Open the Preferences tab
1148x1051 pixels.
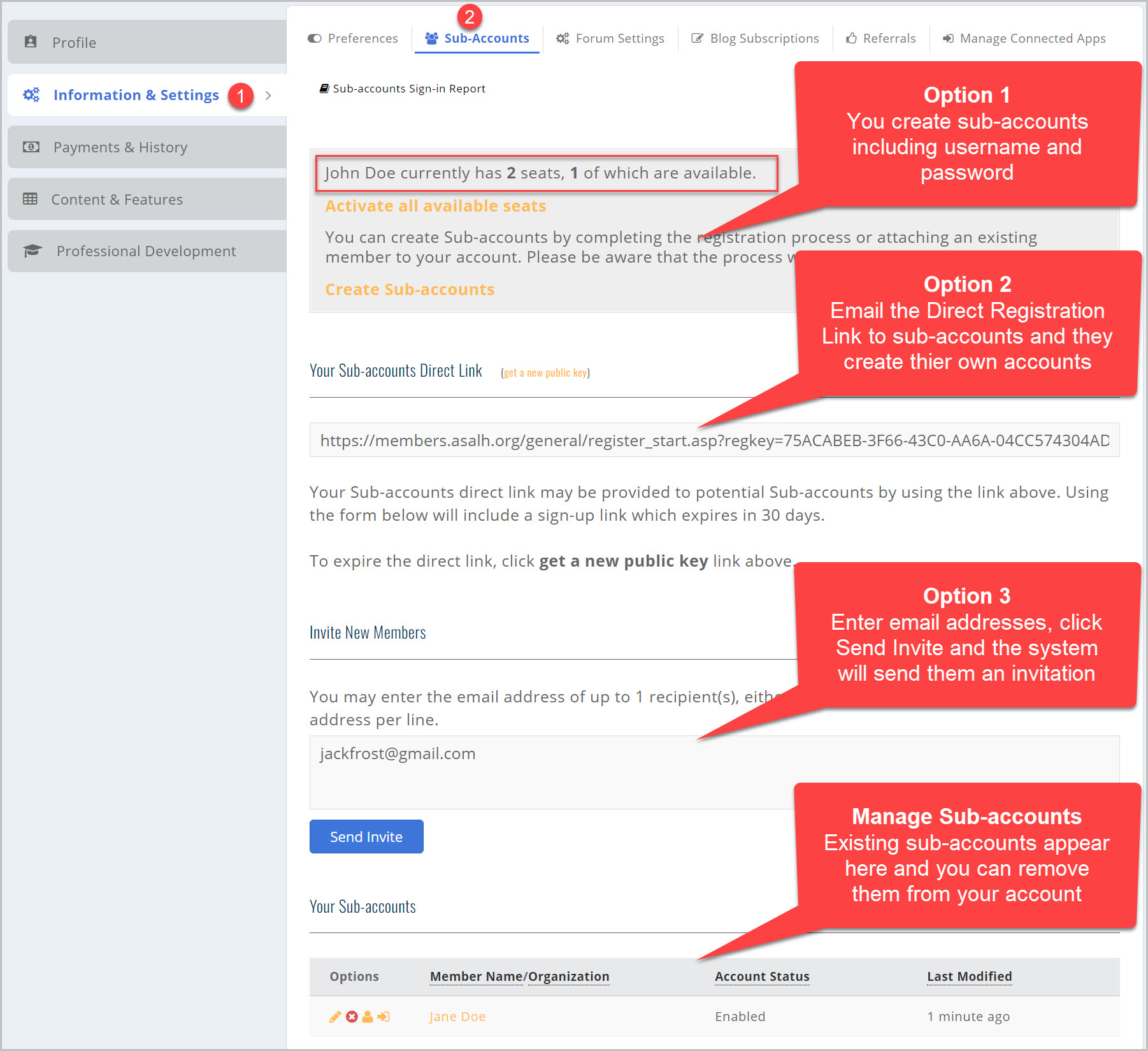[x=353, y=38]
